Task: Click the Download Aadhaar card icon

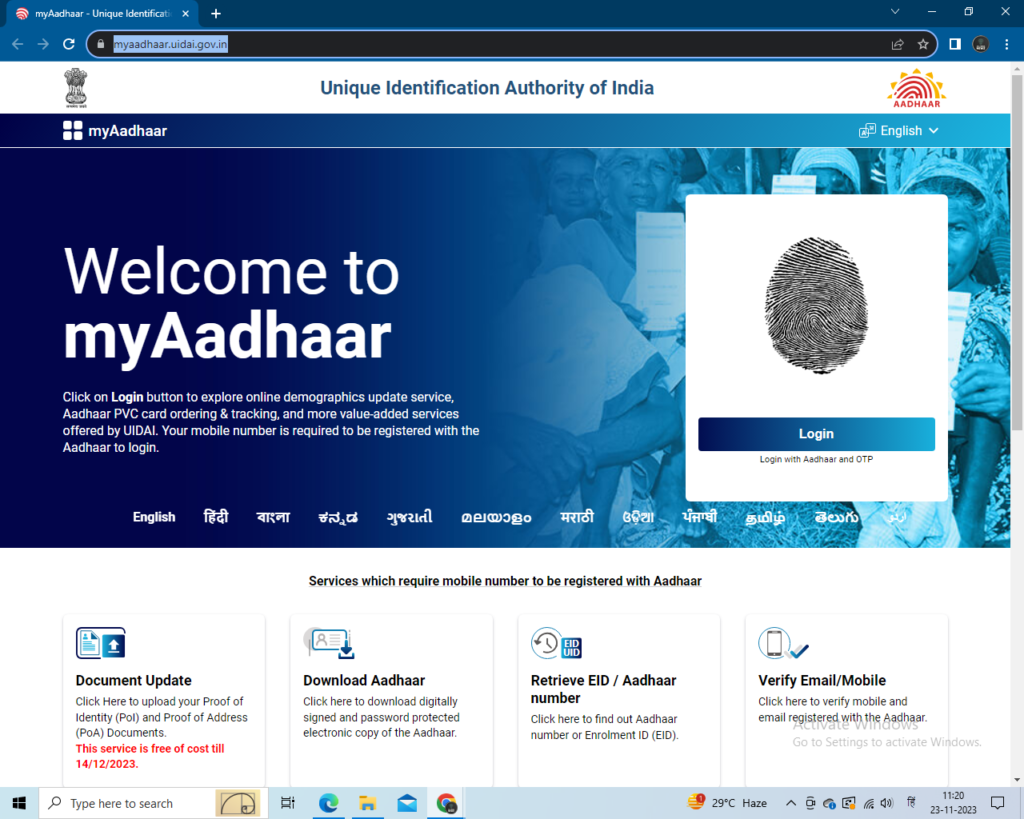Action: point(329,643)
